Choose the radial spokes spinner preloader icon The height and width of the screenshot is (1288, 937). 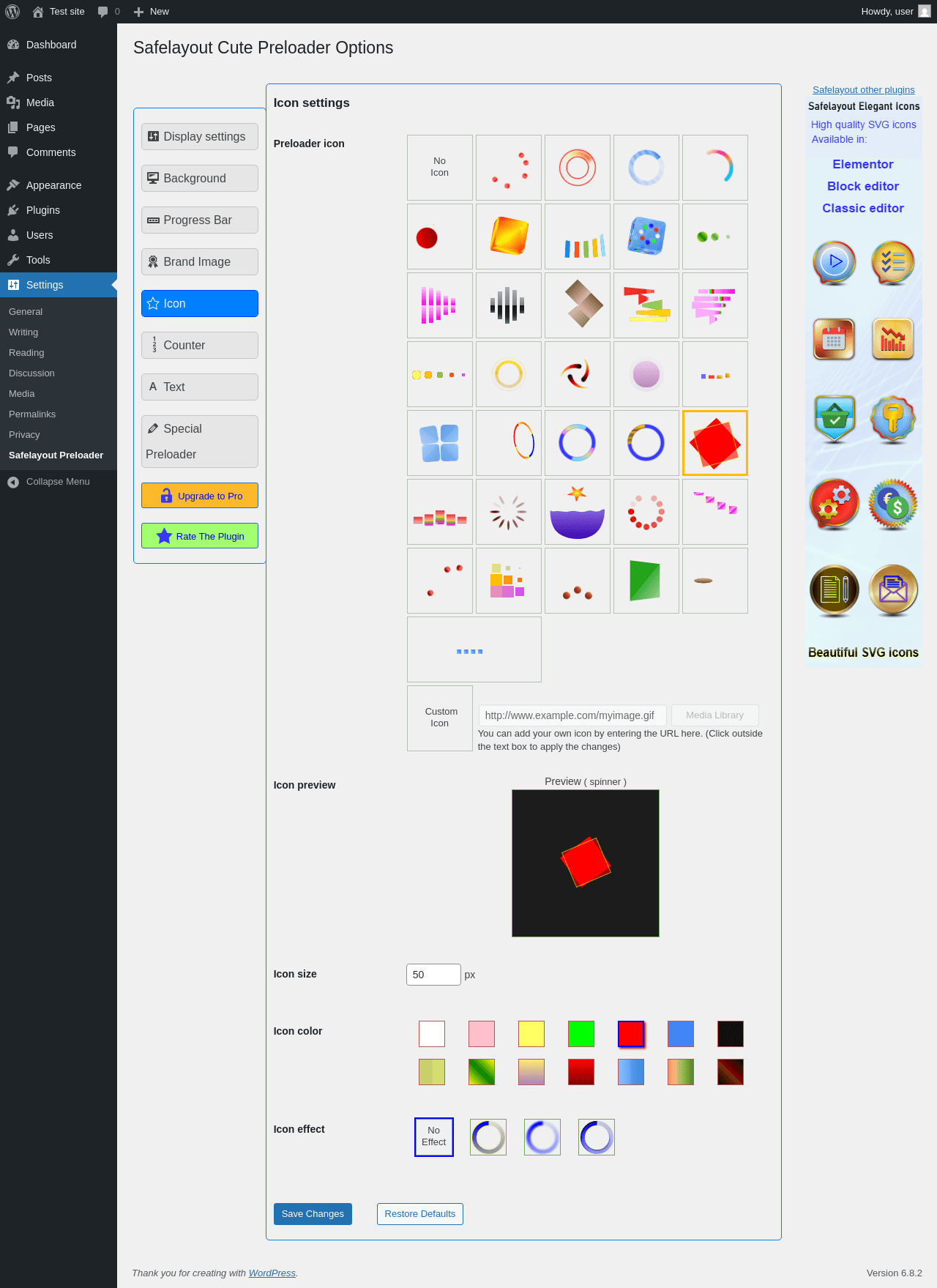click(508, 512)
